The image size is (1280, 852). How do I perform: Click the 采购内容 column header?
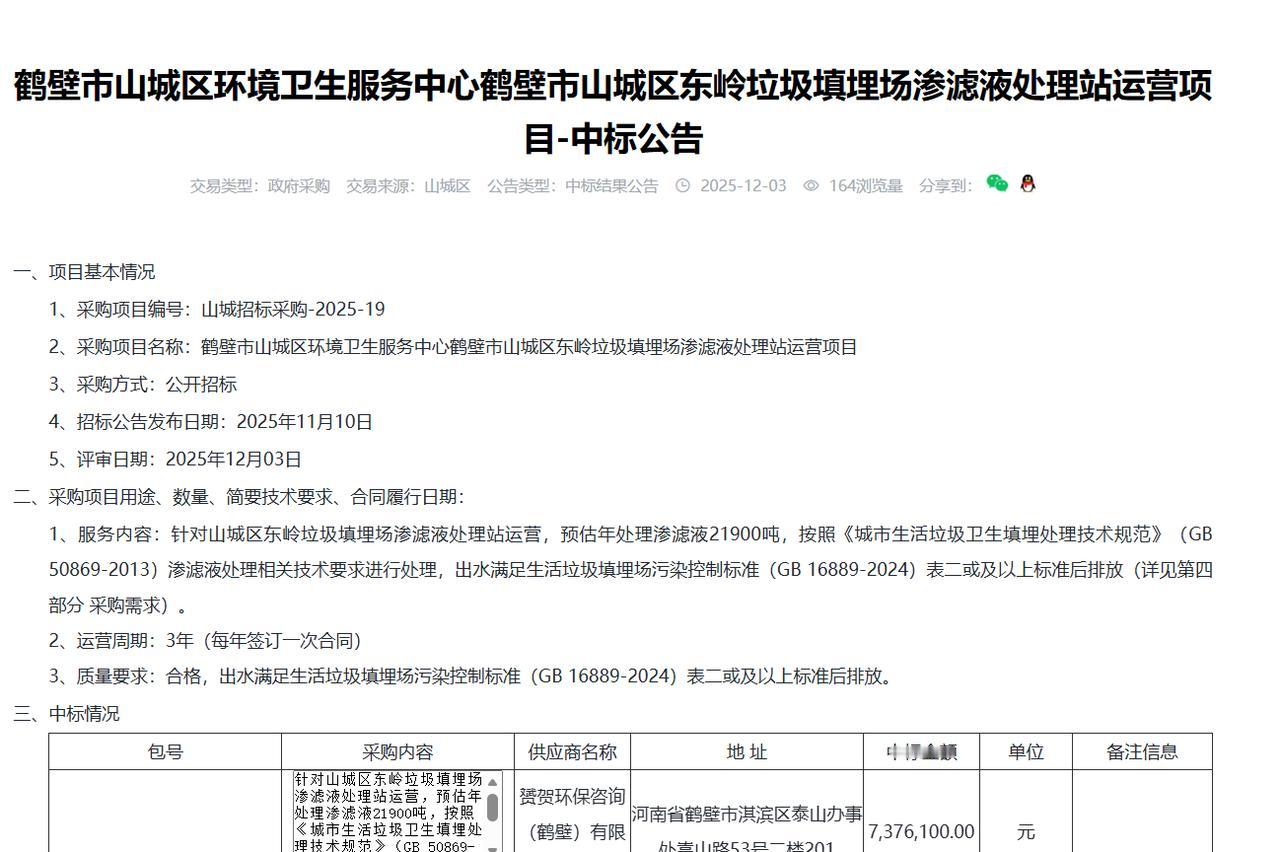coord(396,751)
